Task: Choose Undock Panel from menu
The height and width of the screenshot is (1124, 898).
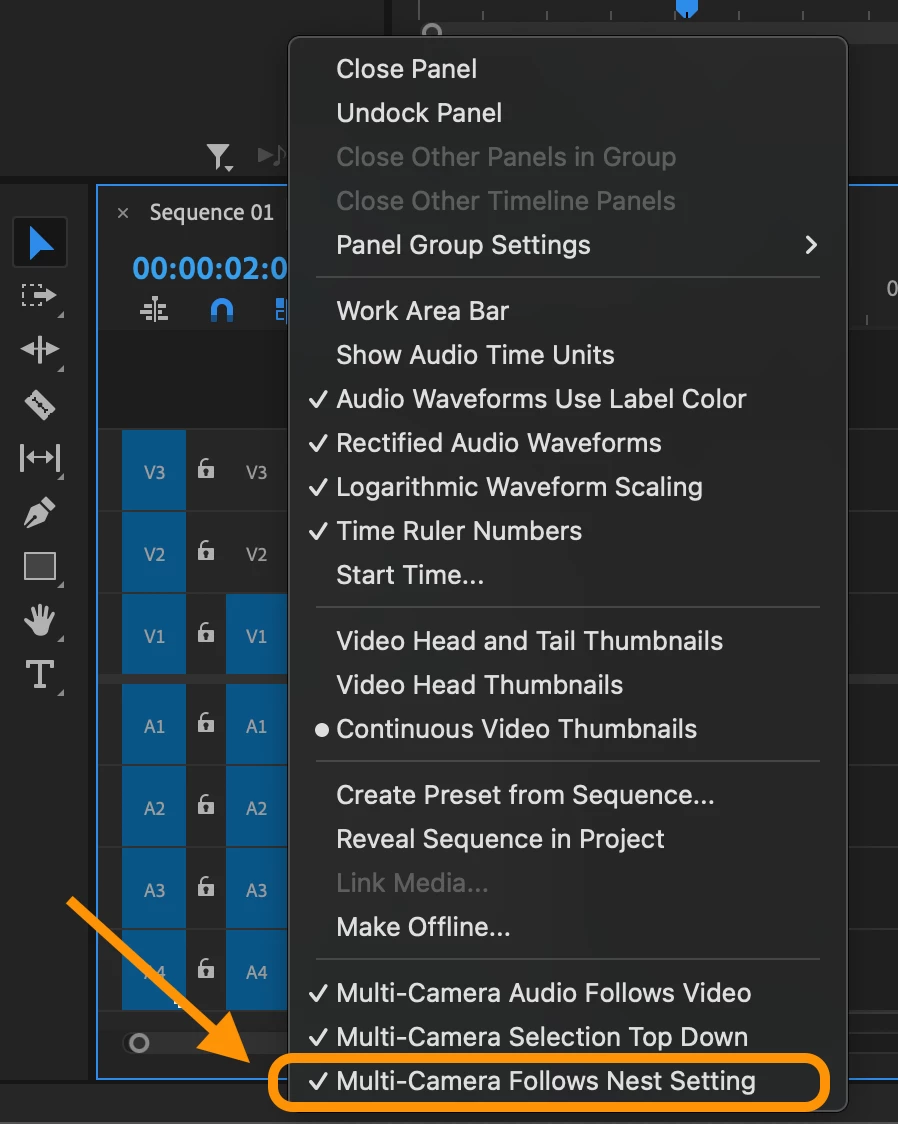Action: click(568, 113)
